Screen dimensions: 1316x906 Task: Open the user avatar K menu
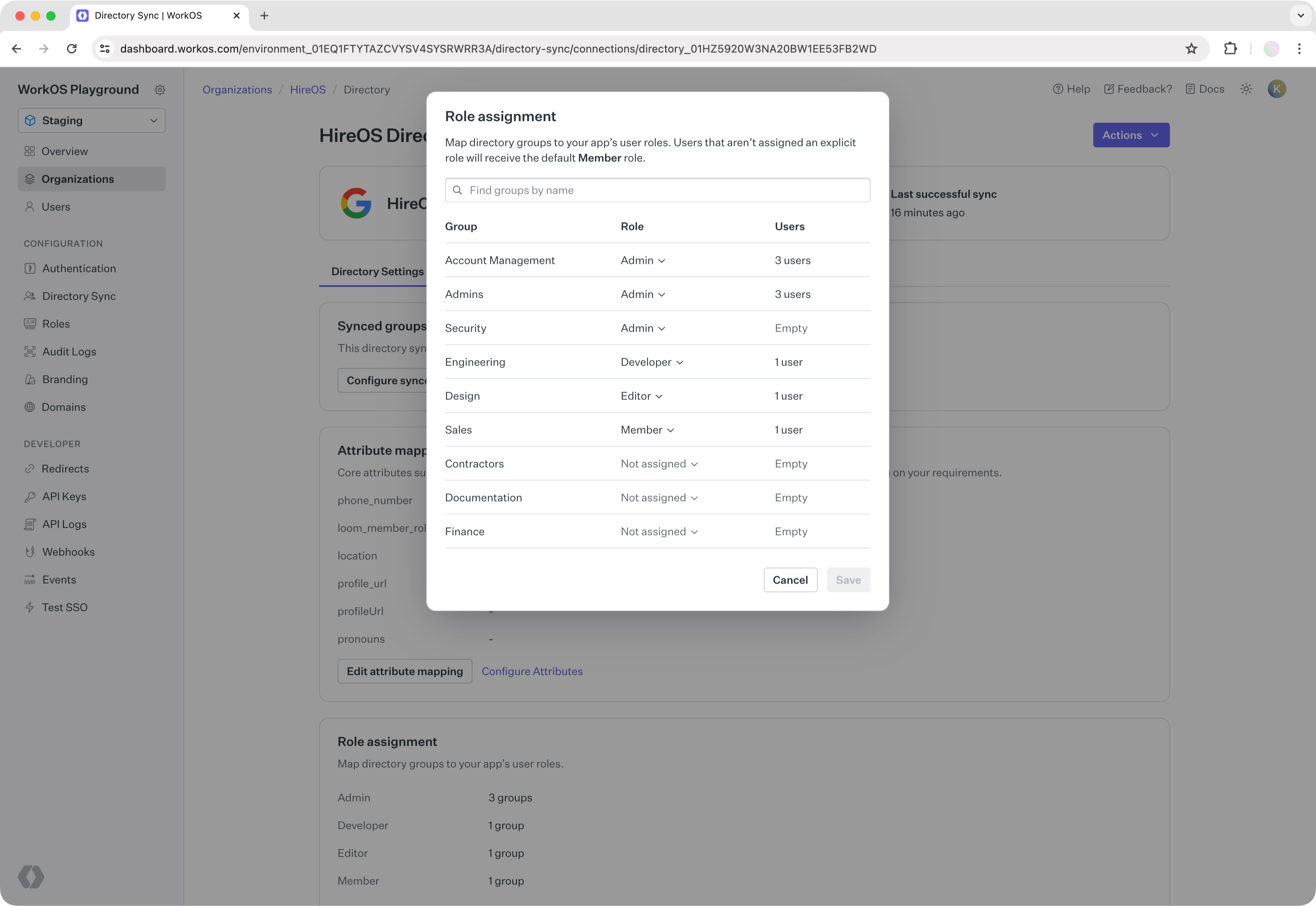(1276, 89)
